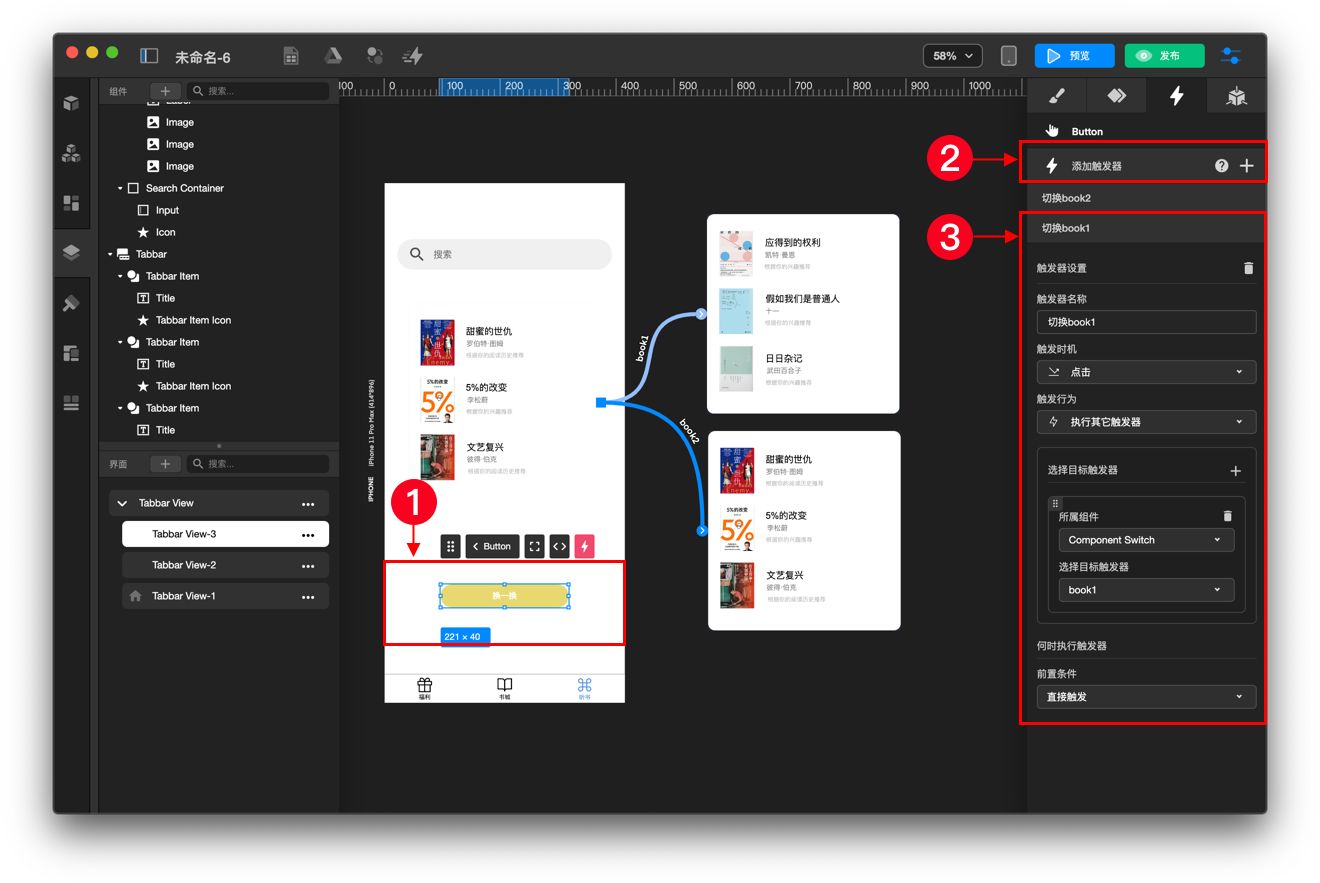Image resolution: width=1320 pixels, height=883 pixels.
Task: Click the fullscreen brackets icon on floating toolbar
Action: click(x=535, y=546)
